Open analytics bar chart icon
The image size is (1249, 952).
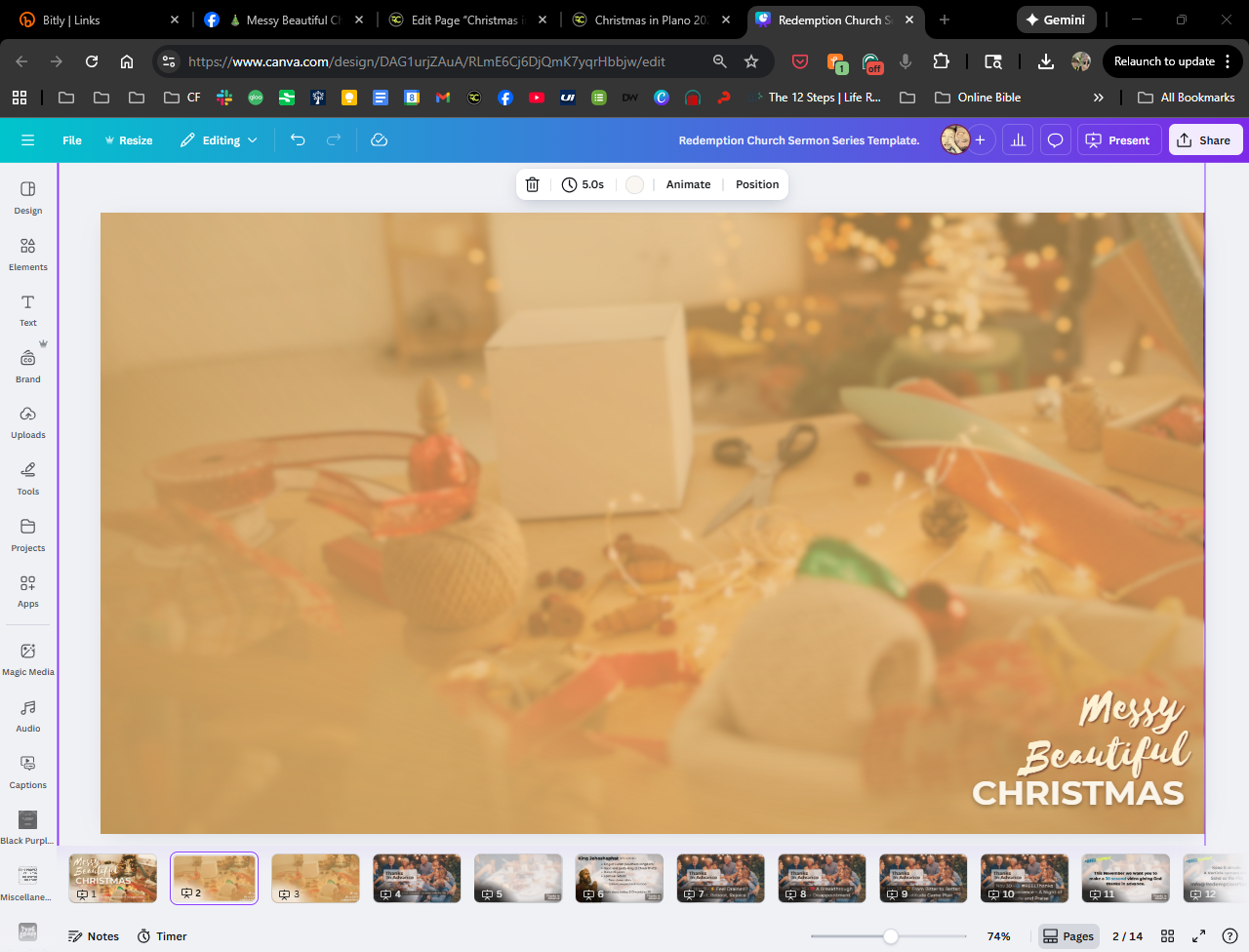pyautogui.click(x=1018, y=140)
